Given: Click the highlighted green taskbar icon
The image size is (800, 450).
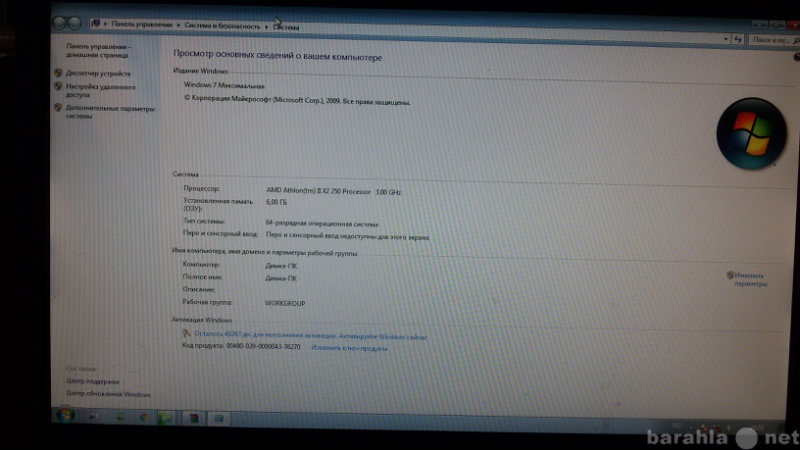Looking at the screenshot, I should [x=165, y=418].
